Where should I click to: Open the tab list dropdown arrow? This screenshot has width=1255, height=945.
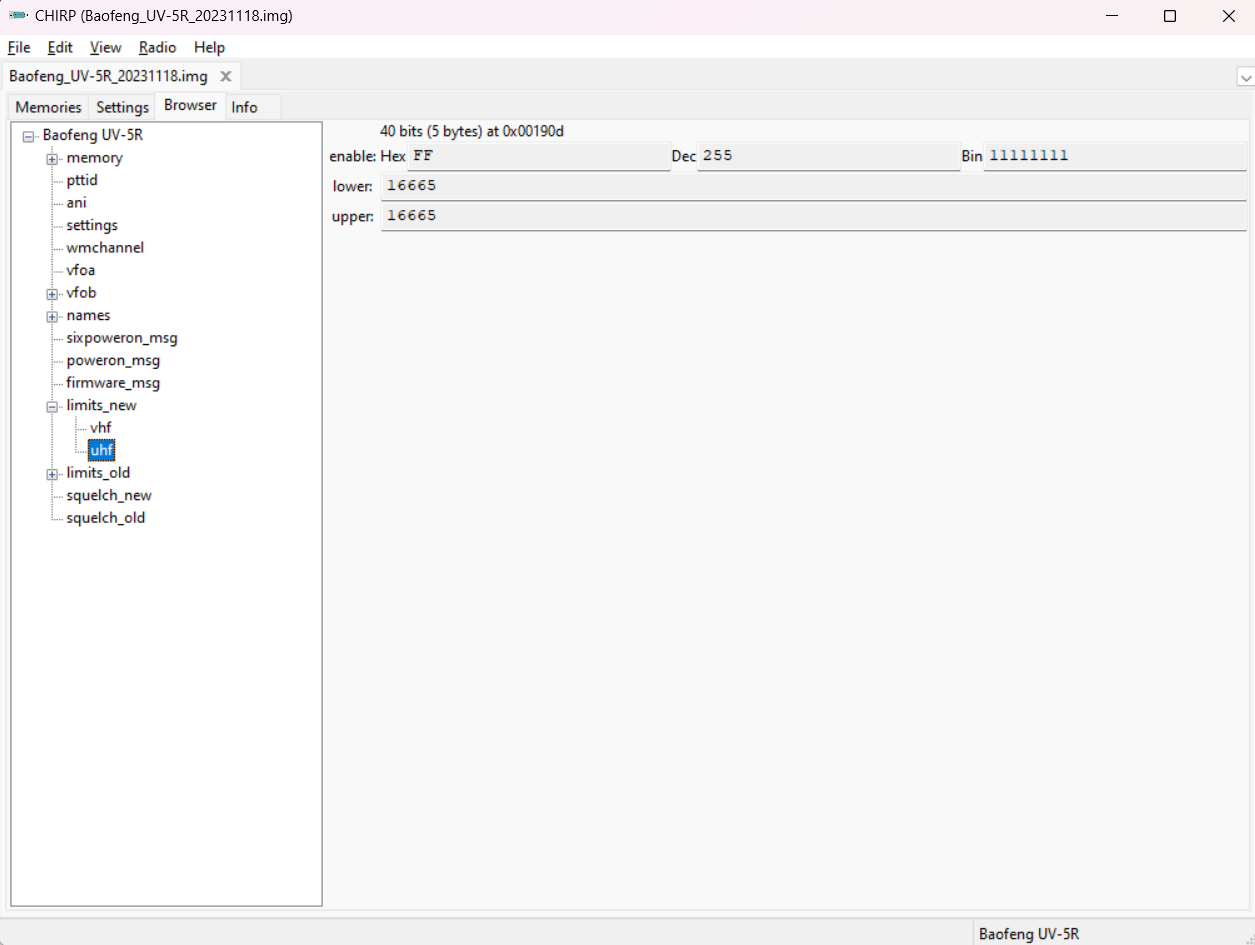point(1245,77)
